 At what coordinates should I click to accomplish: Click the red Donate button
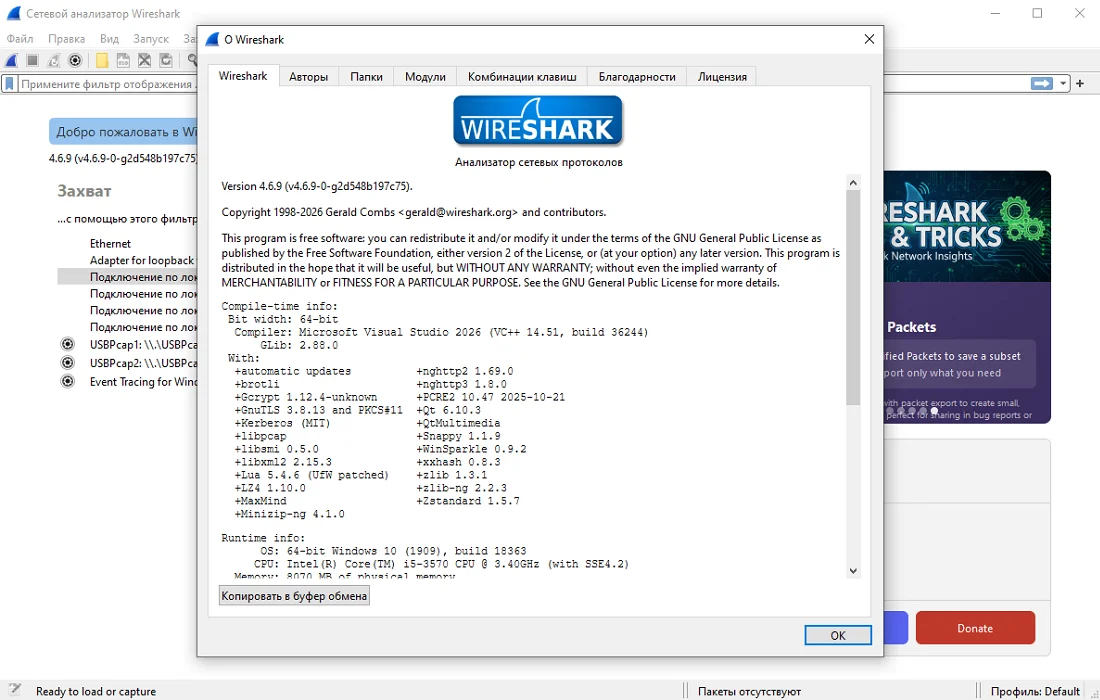click(975, 628)
